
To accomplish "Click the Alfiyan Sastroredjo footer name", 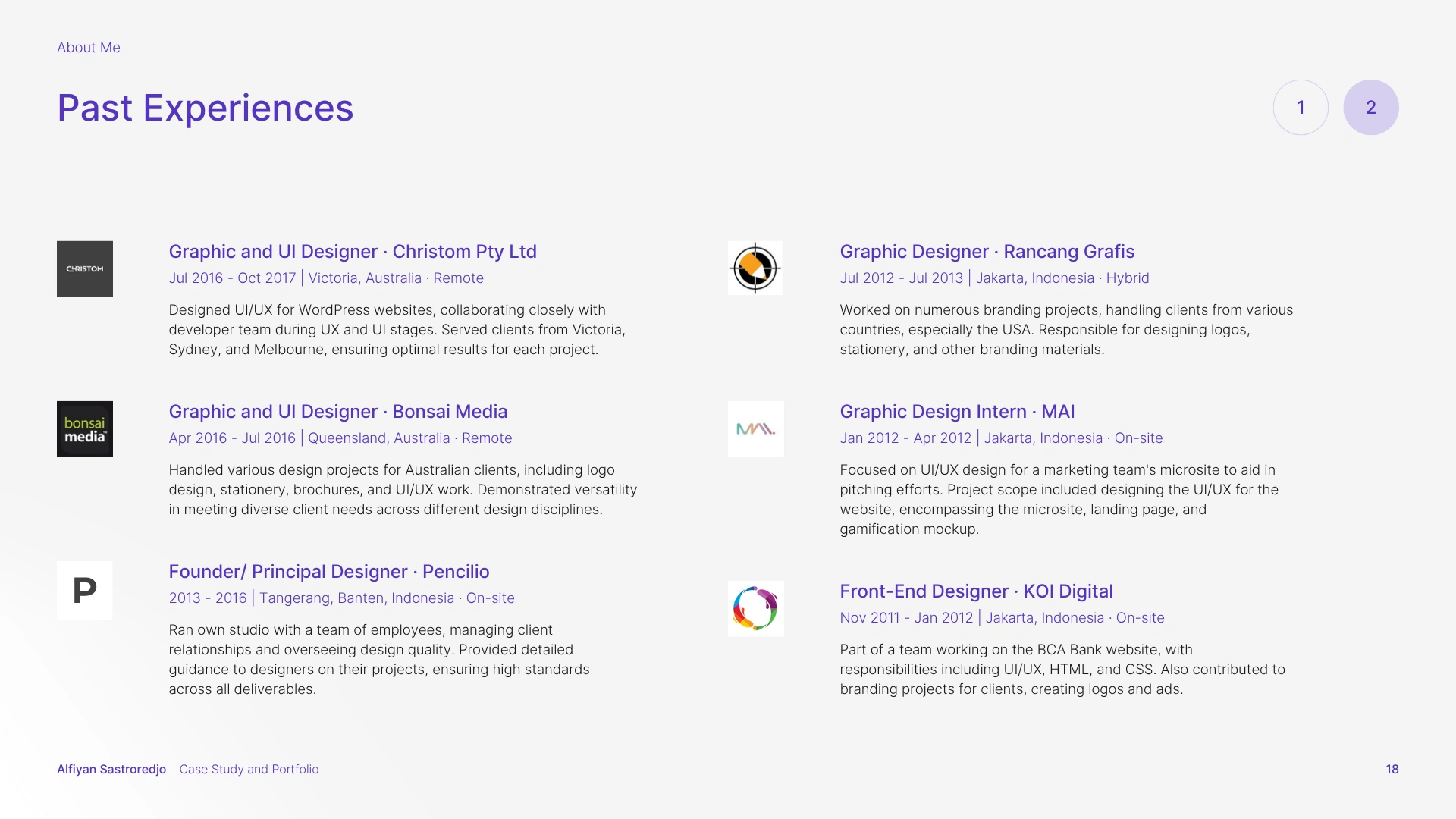I will click(111, 769).
